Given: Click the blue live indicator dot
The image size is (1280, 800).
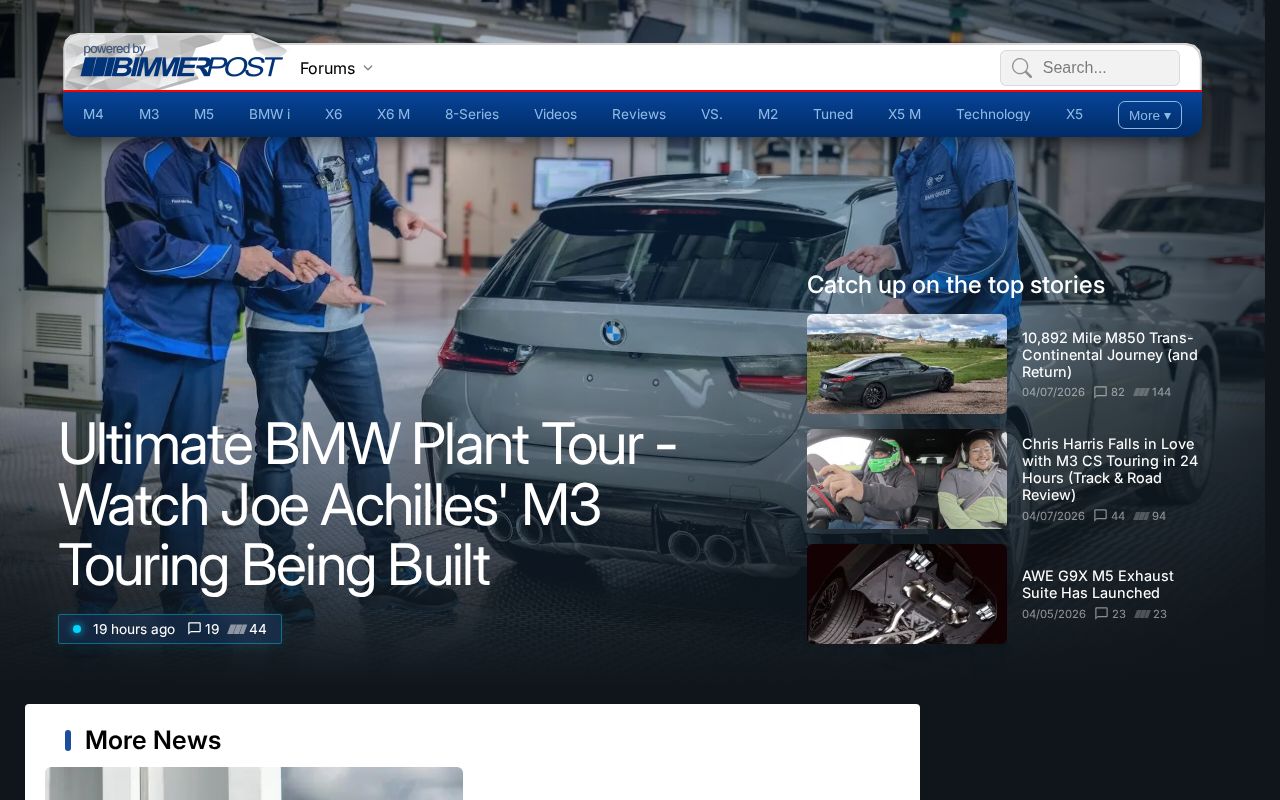Looking at the screenshot, I should (77, 629).
